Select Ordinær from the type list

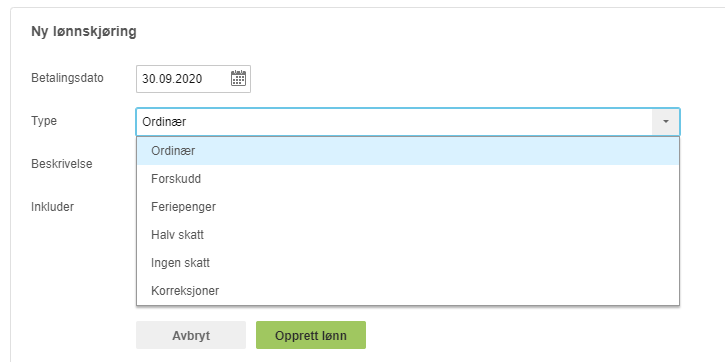[408, 151]
